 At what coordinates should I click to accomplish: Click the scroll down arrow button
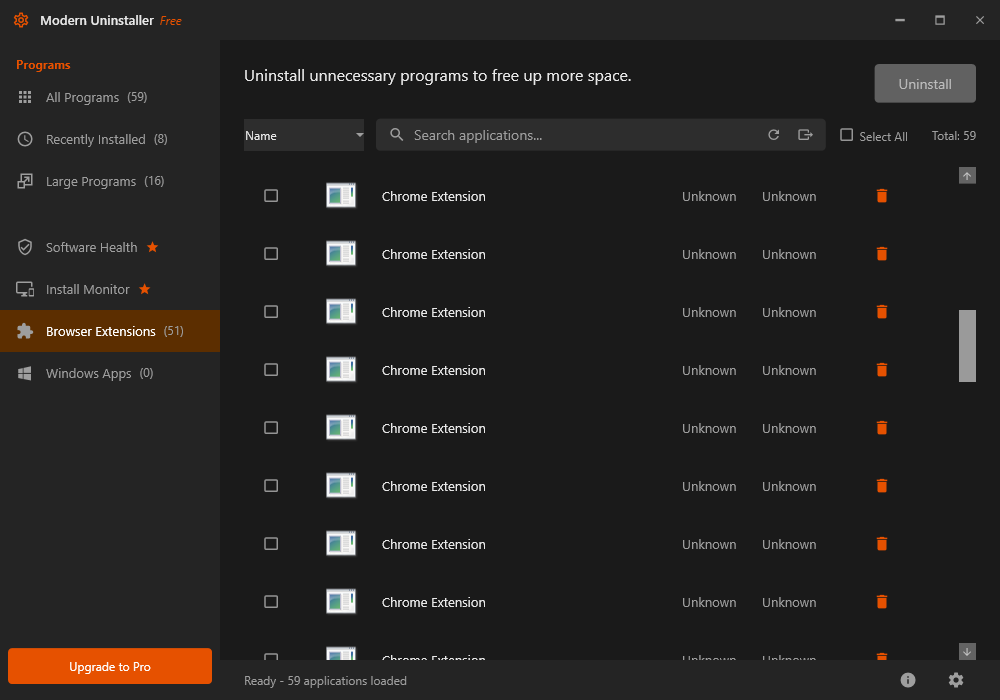pos(967,652)
